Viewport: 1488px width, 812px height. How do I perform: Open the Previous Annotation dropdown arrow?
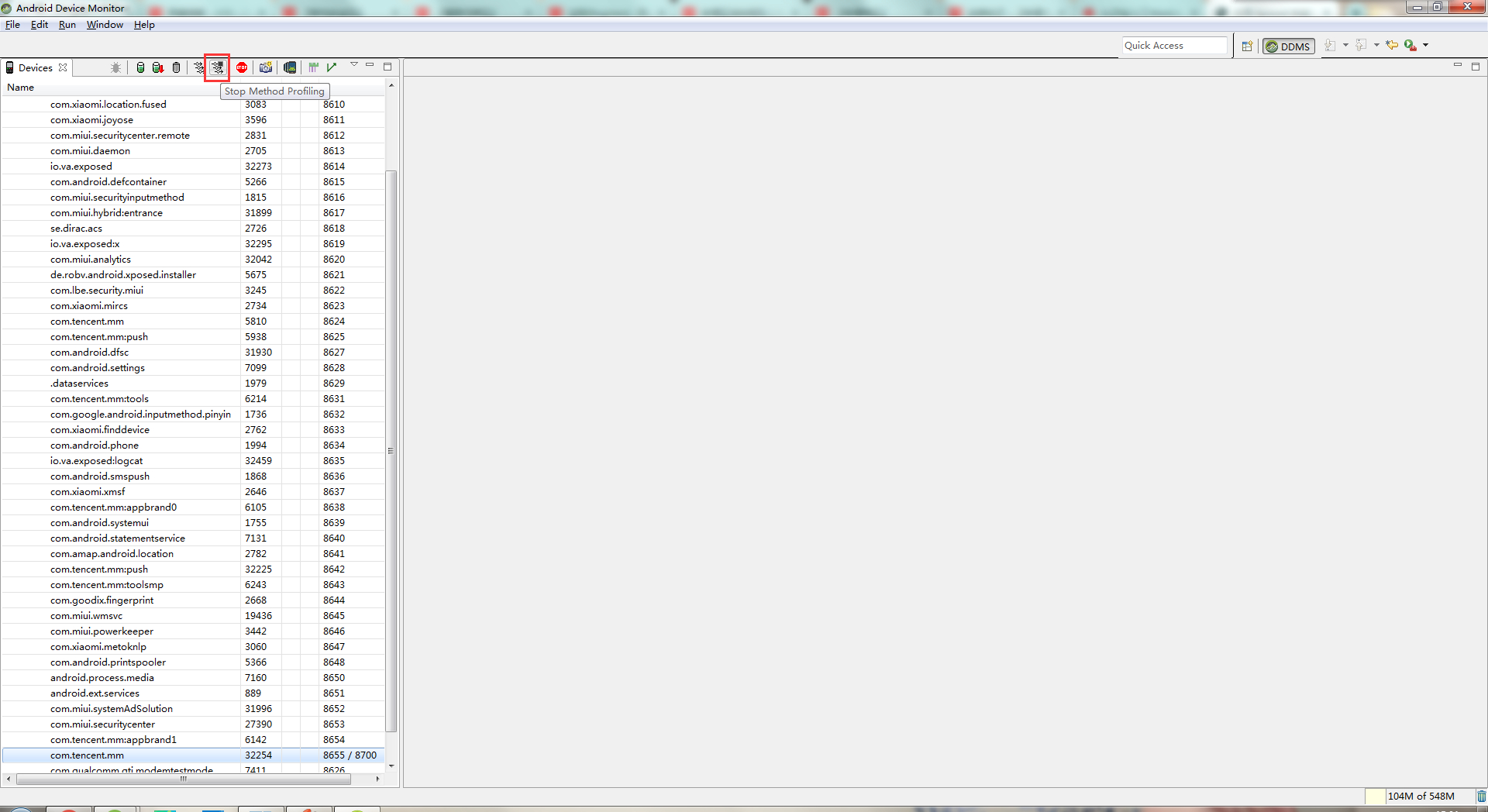pos(1376,45)
